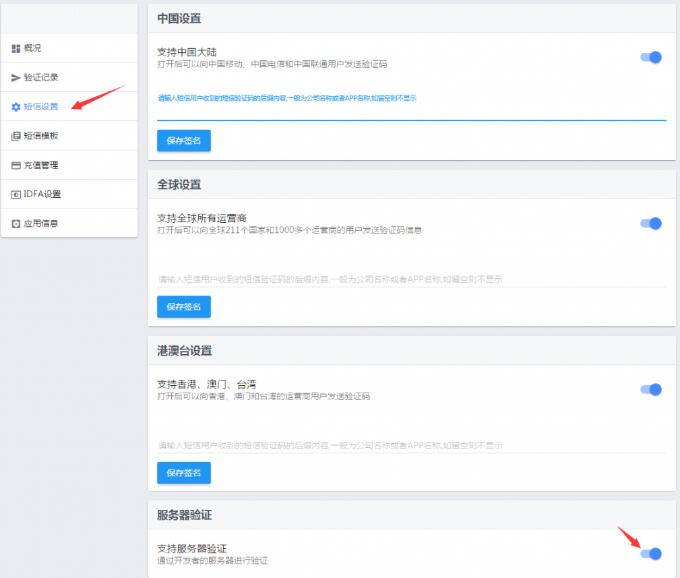Click the 支持全球所有运营商 label text
The height and width of the screenshot is (578, 680).
click(202, 218)
